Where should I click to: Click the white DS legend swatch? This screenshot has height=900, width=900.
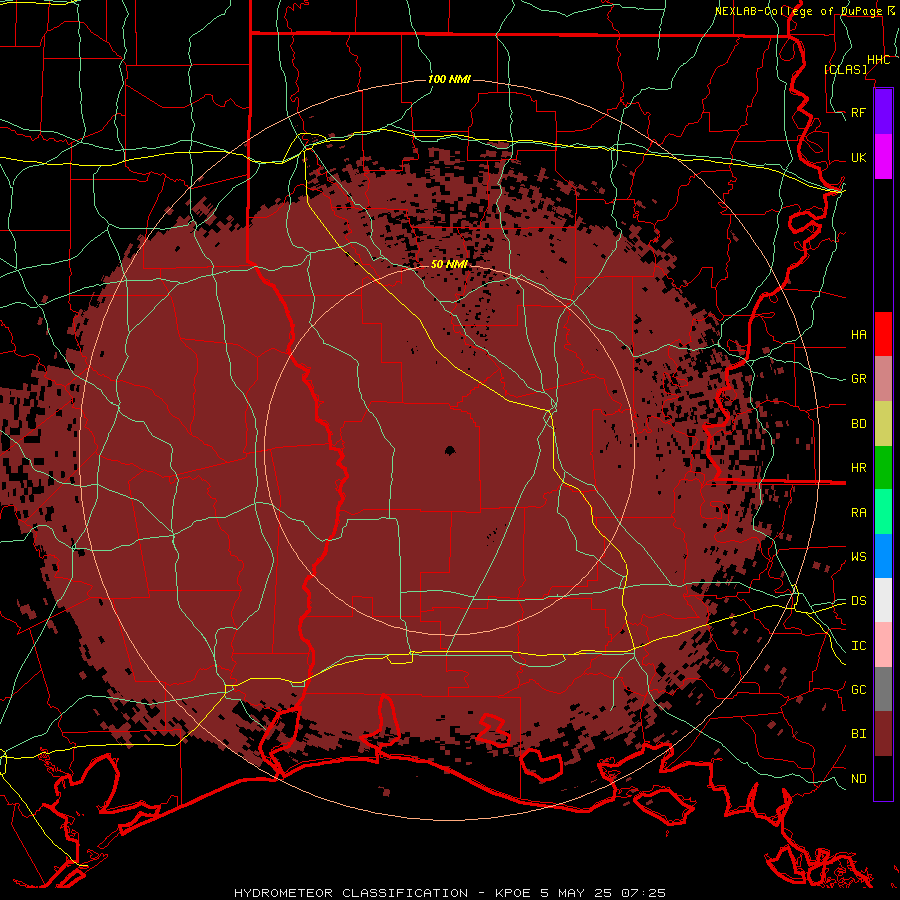pos(883,600)
